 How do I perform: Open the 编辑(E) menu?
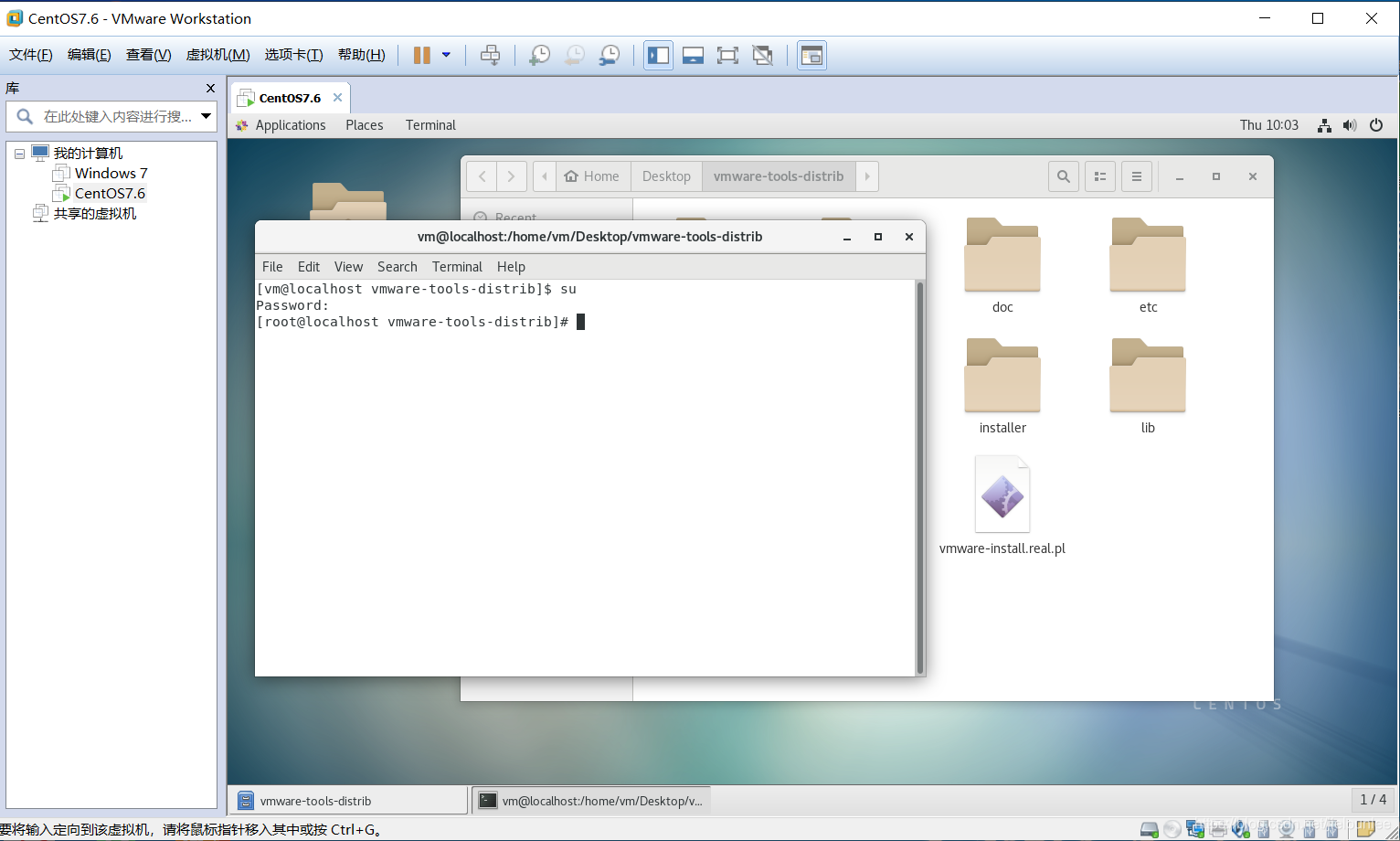pyautogui.click(x=89, y=55)
